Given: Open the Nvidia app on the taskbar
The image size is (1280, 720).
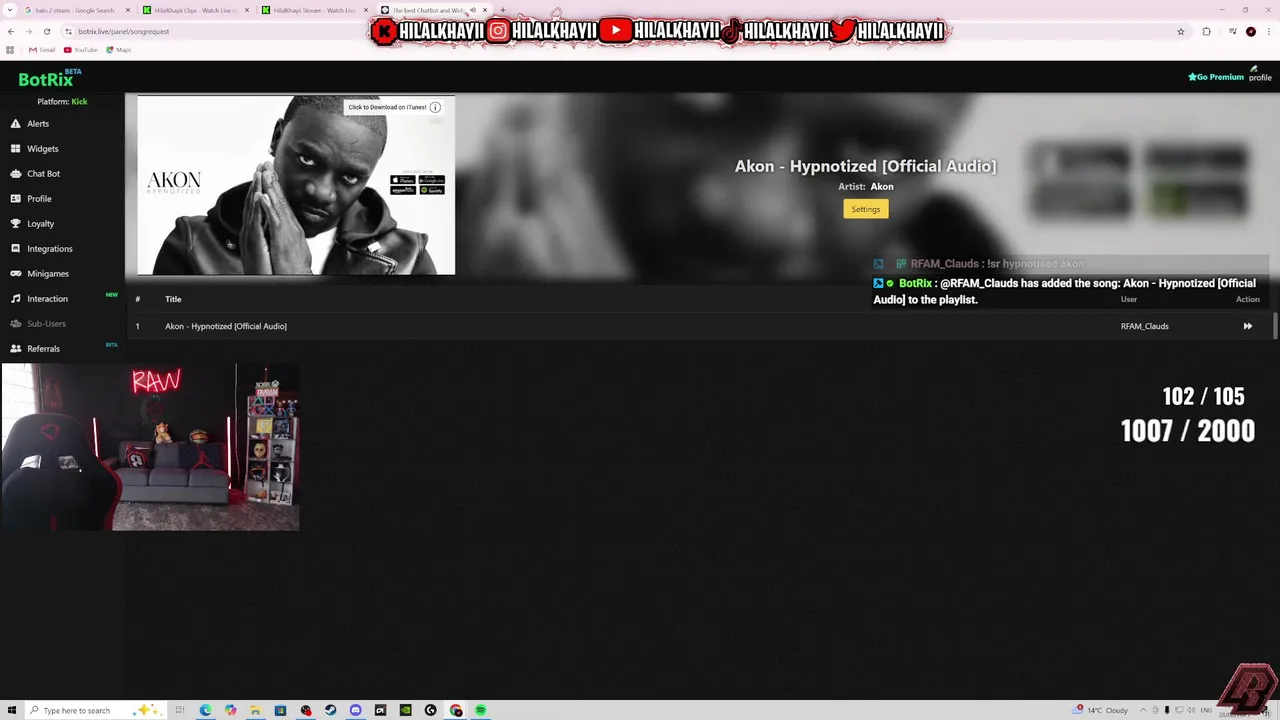Looking at the screenshot, I should tap(405, 710).
